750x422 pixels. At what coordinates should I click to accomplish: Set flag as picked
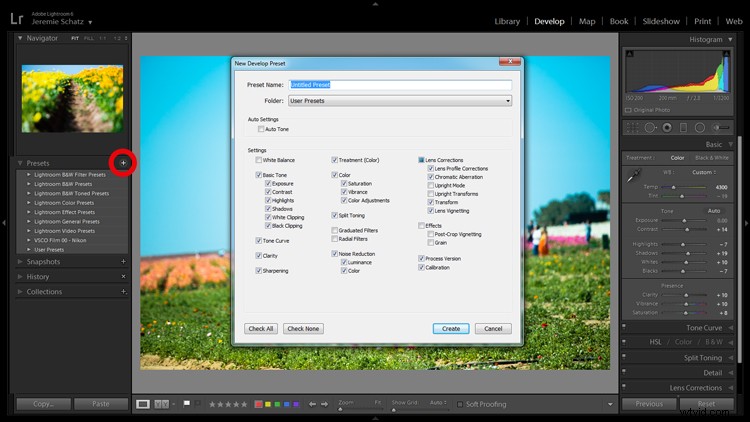[187, 404]
